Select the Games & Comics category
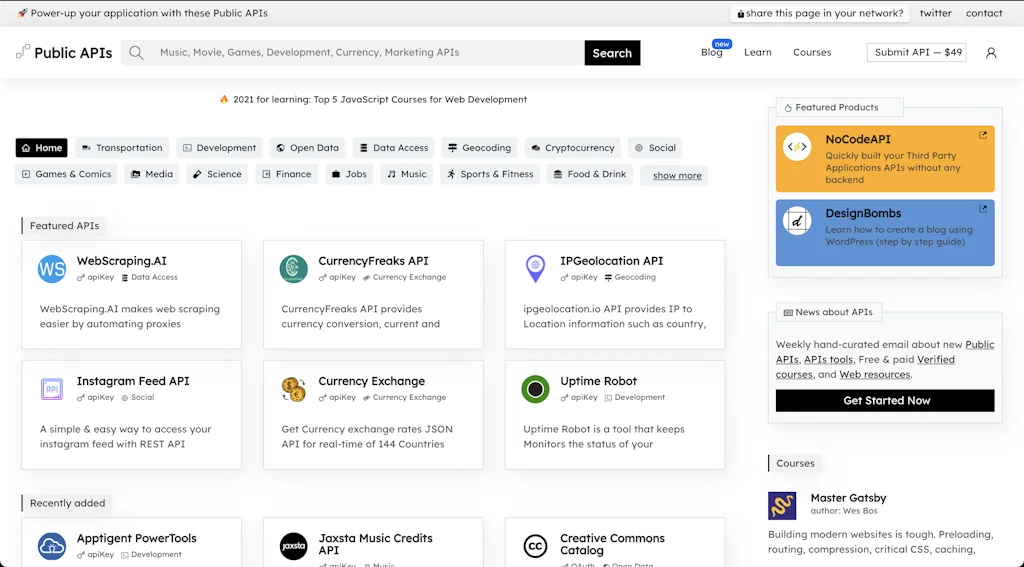1024x567 pixels. tap(67, 174)
